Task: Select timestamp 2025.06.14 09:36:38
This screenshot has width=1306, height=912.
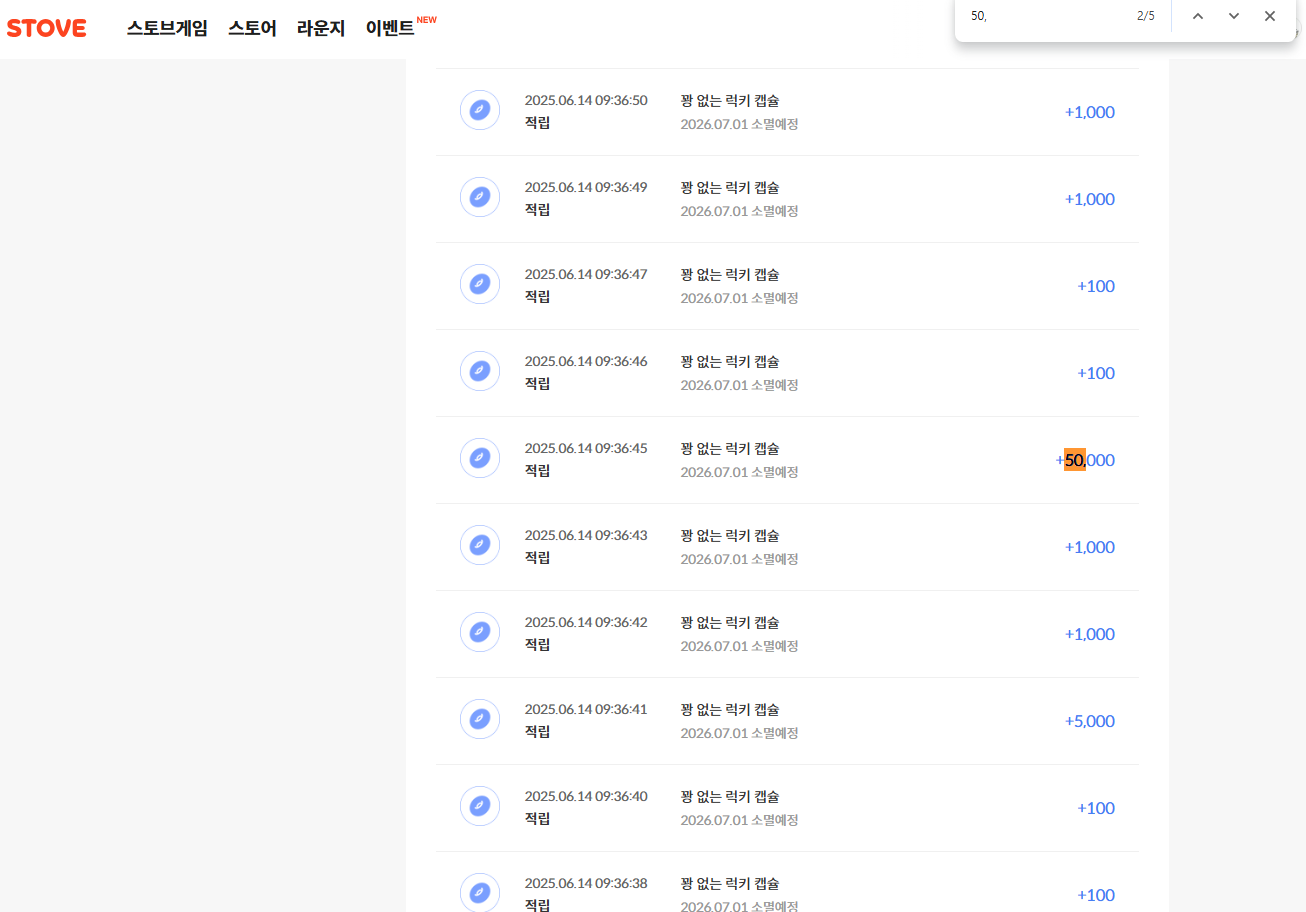Action: (x=586, y=883)
